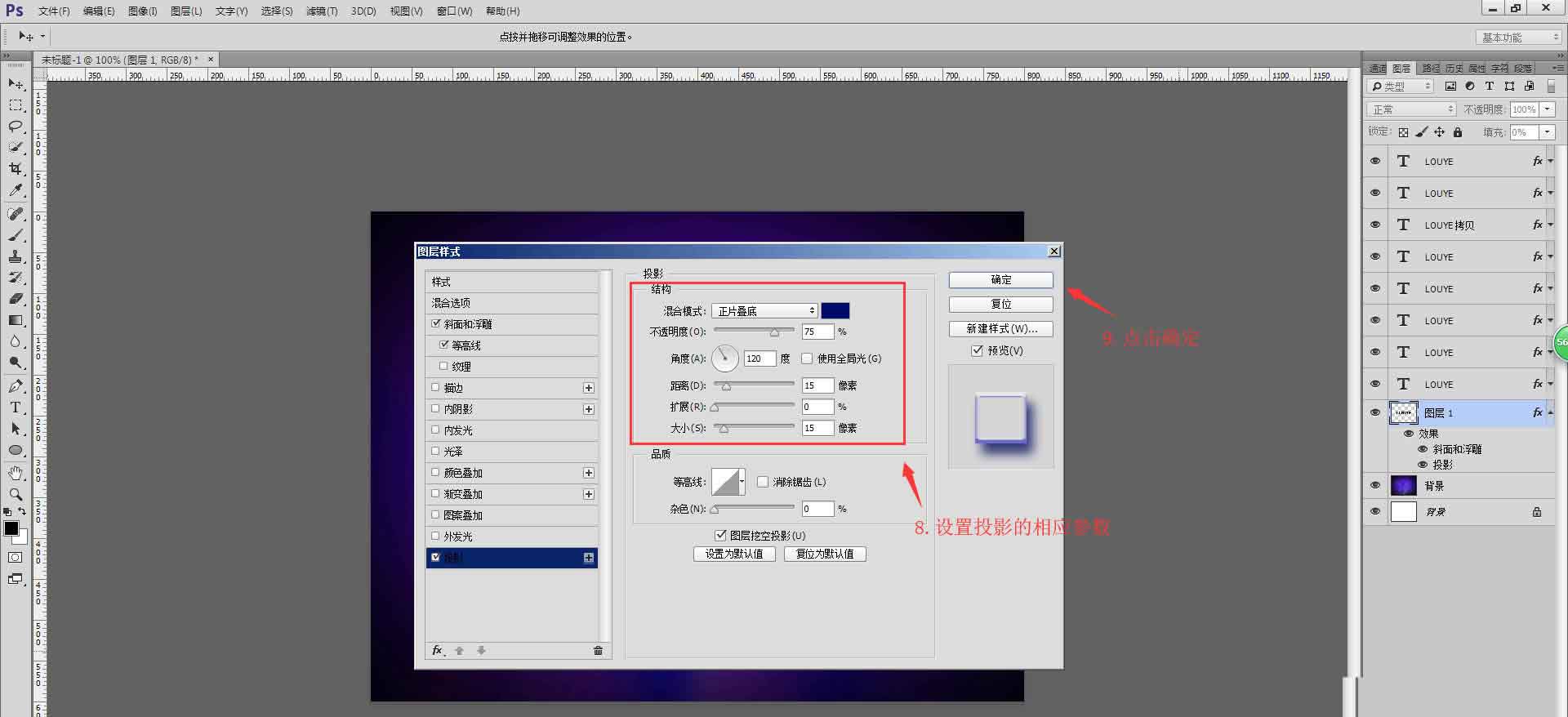The width and height of the screenshot is (1568, 717).
Task: Open the 混合模式 blend mode dropdown
Action: click(x=764, y=311)
